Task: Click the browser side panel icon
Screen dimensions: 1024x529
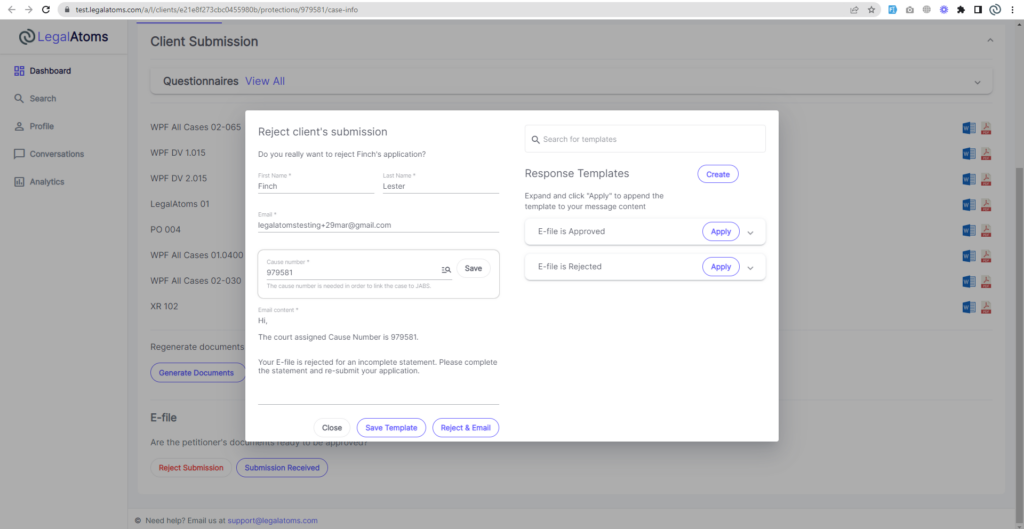Action: pyautogui.click(x=977, y=9)
